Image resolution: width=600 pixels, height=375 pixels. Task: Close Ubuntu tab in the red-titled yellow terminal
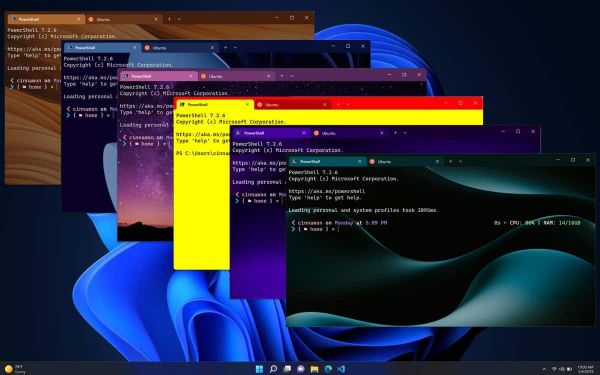(x=325, y=104)
